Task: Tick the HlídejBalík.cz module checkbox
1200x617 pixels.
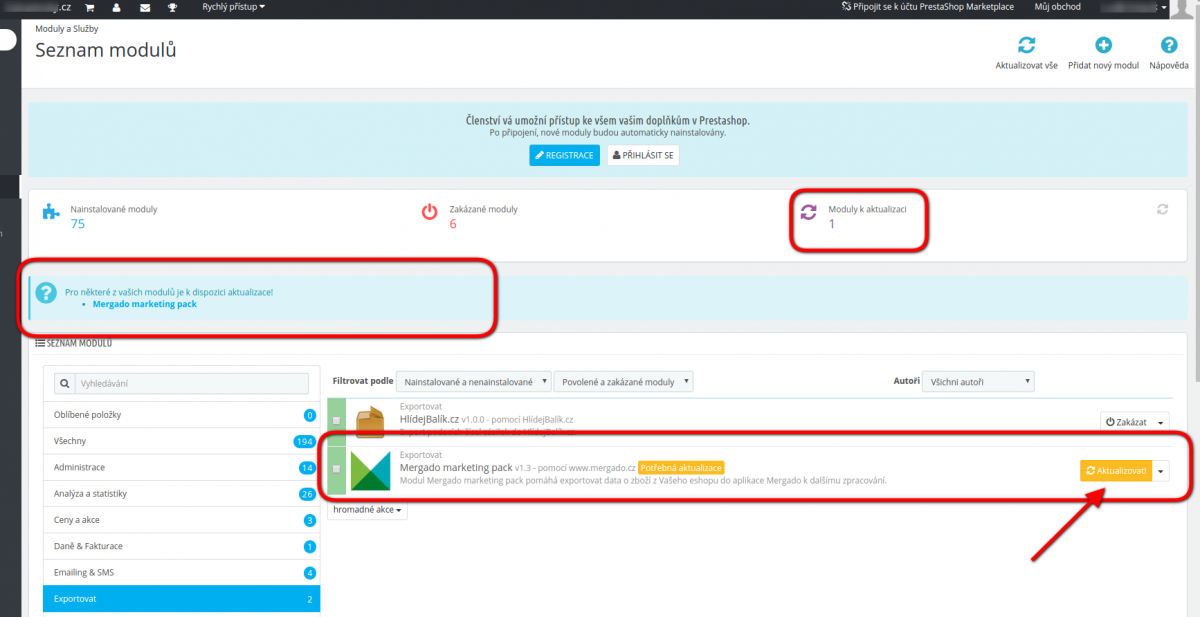Action: [x=336, y=421]
